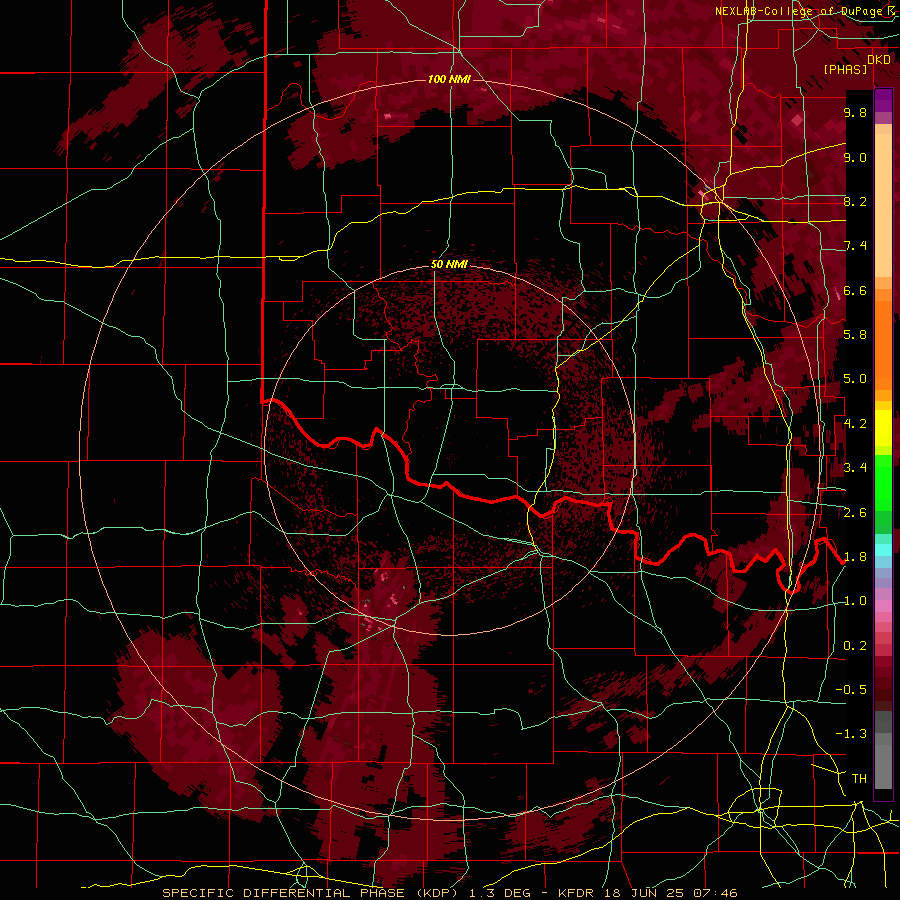900x900 pixels.
Task: Click the 1.0 value on the color scale
Action: (855, 601)
